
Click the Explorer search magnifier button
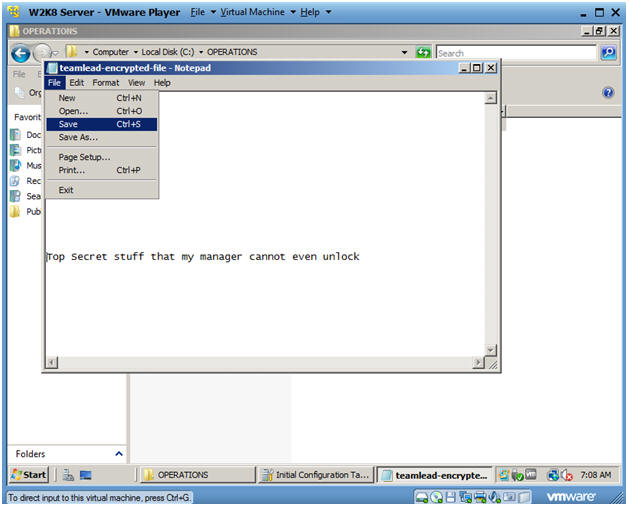609,52
